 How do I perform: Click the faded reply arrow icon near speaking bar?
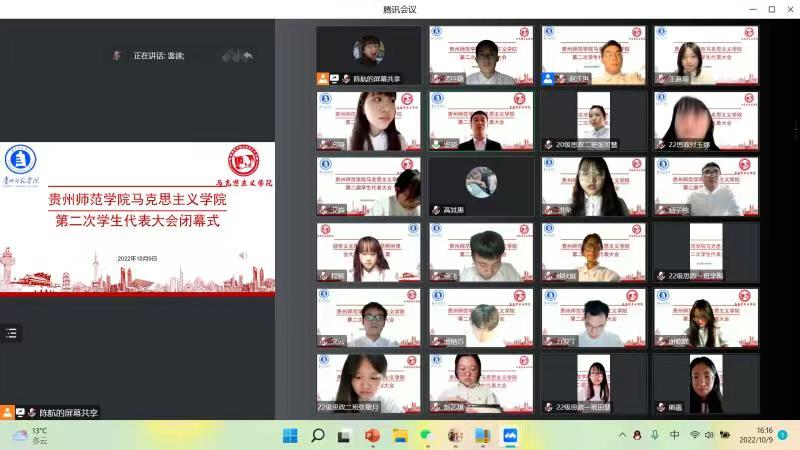(248, 56)
